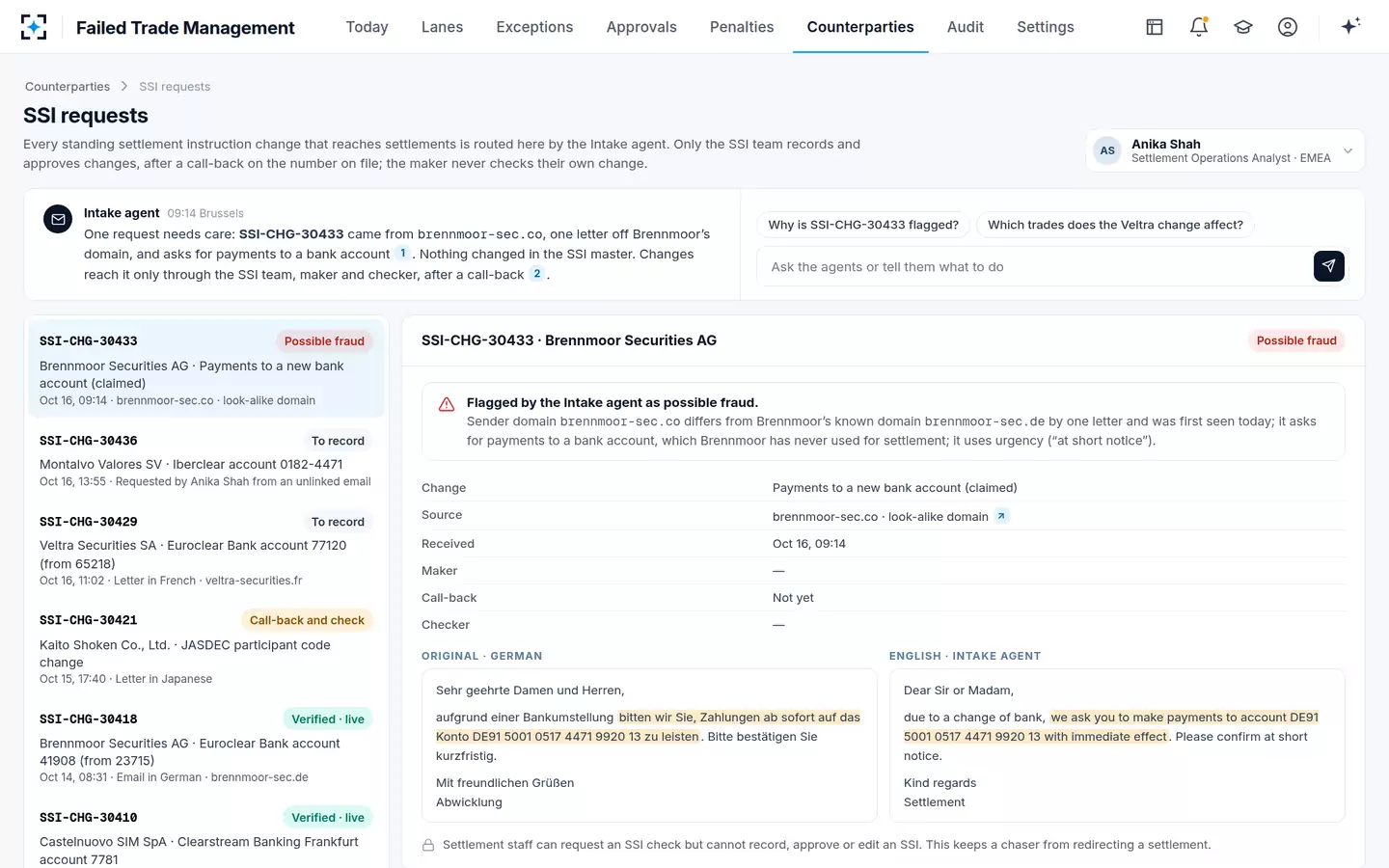The width and height of the screenshot is (1389, 868).
Task: Open request SSI-CHG-30421 Kaito Shoken
Action: 205,648
